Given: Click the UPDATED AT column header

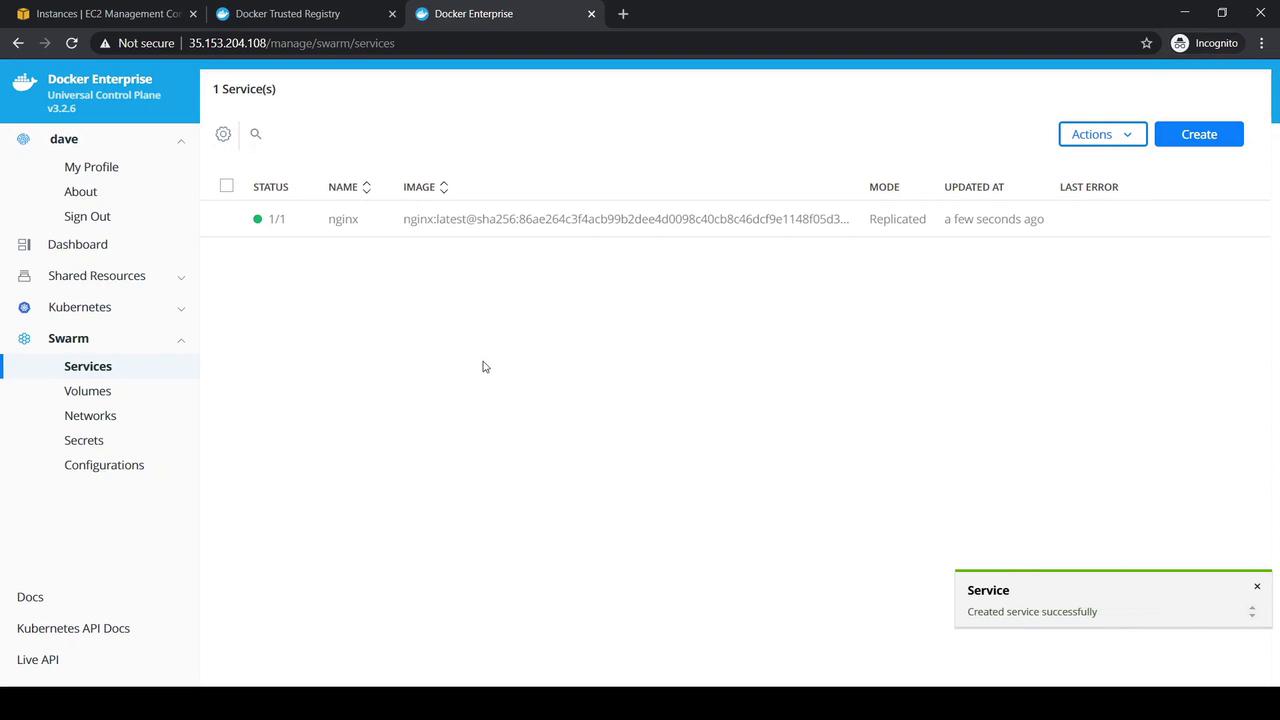Looking at the screenshot, I should tap(974, 187).
